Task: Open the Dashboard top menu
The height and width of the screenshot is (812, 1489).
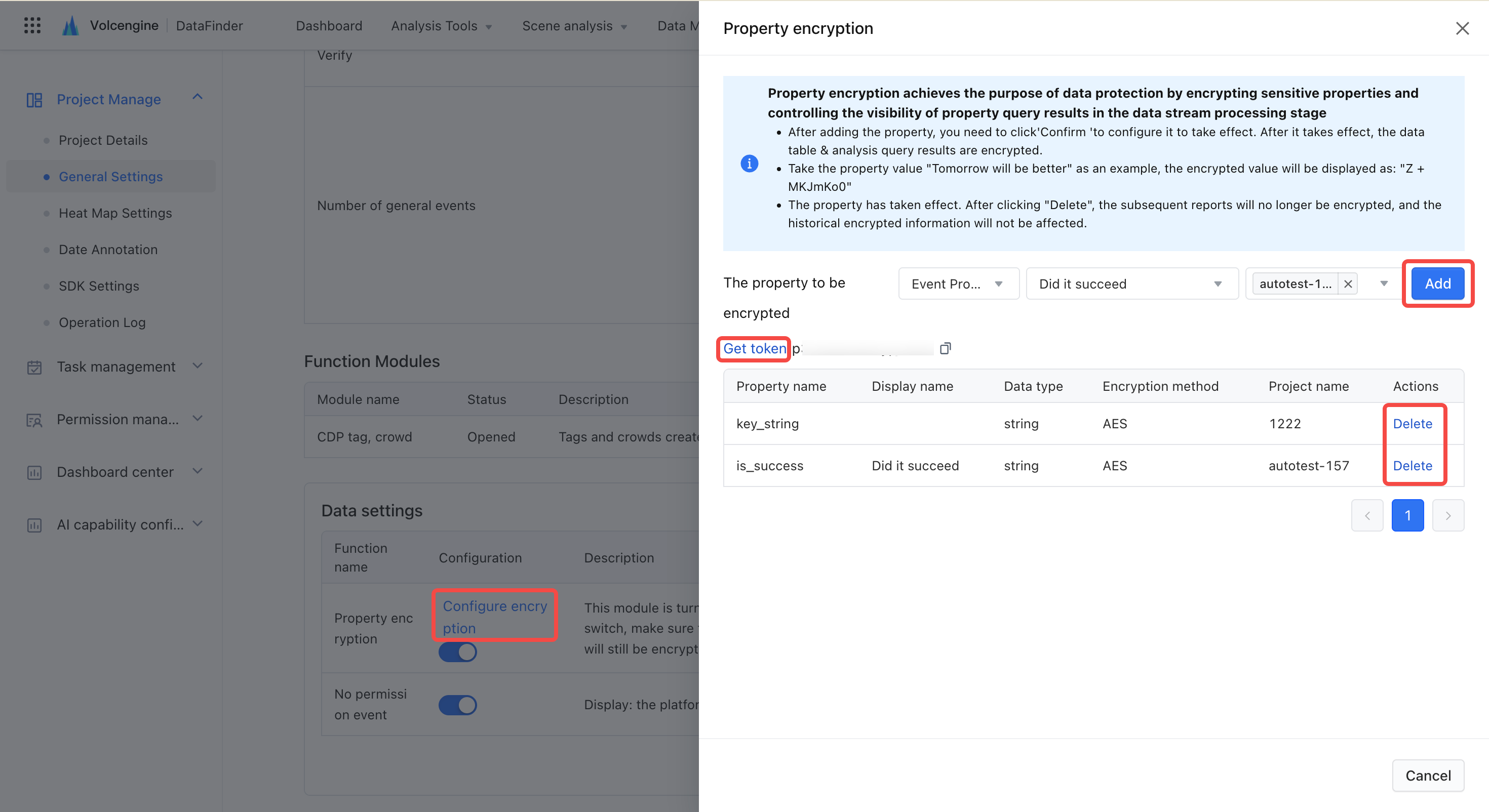Action: coord(329,26)
